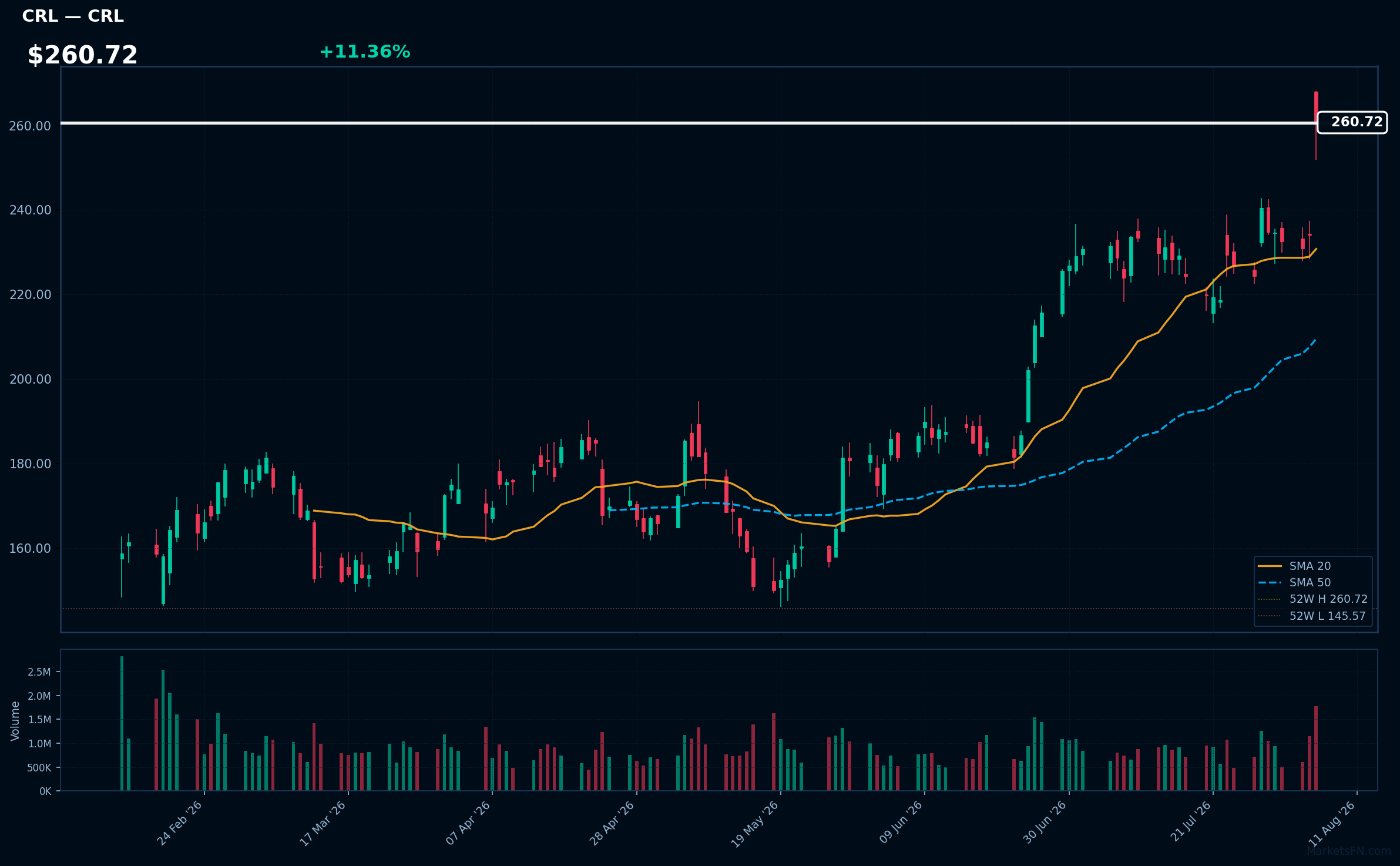Viewport: 1400px width, 866px height.
Task: Click the "24 Feb '26" date label
Action: point(179,823)
